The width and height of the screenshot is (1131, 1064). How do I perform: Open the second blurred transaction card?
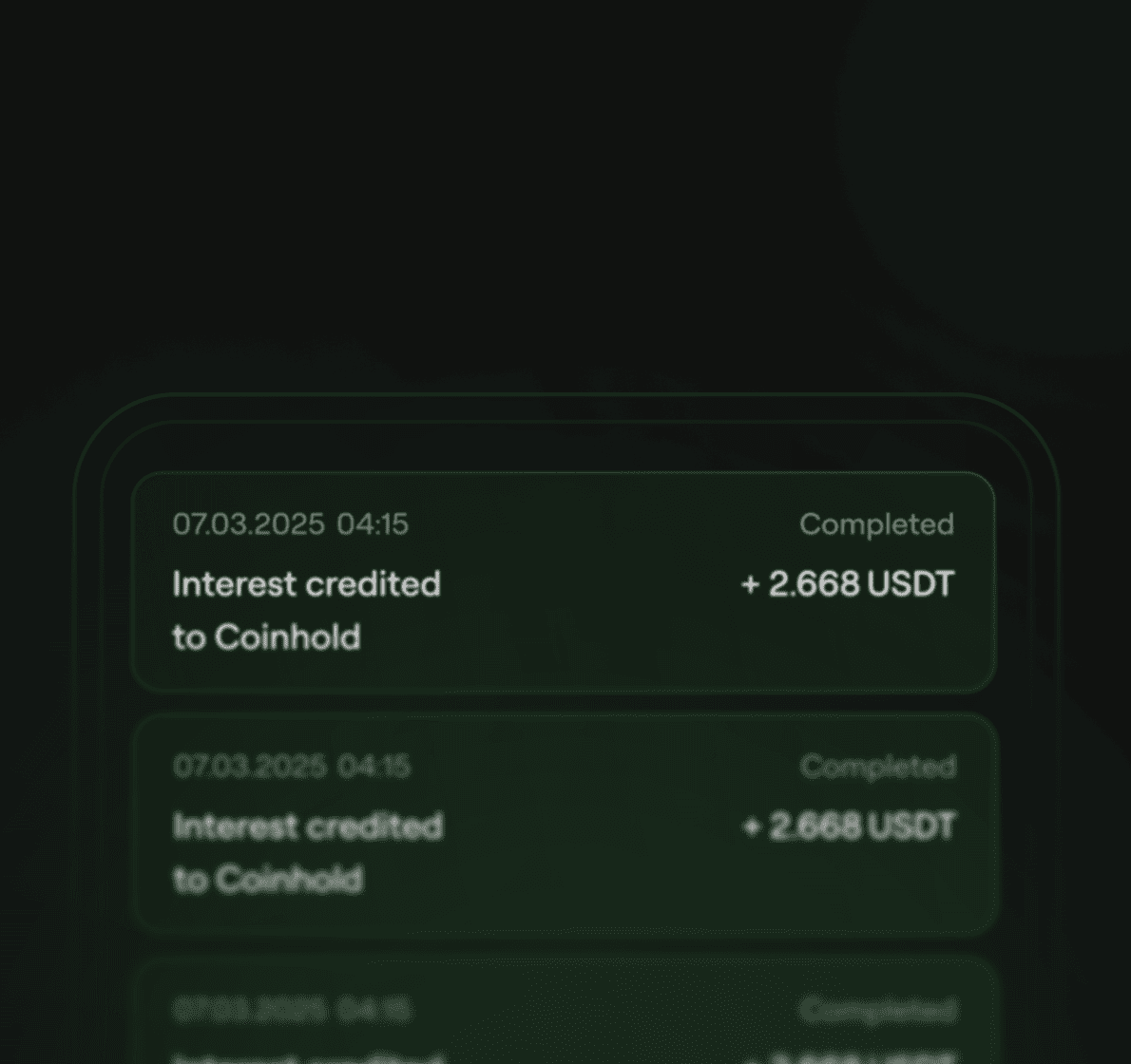[565, 824]
